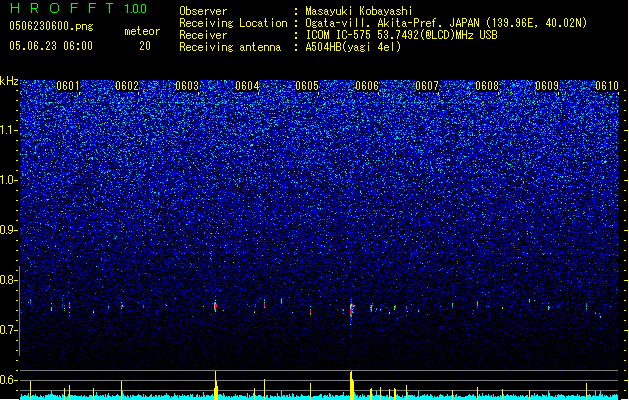Click the HROFFT 1.0.0 title text
The image size is (629, 400).
(78, 8)
